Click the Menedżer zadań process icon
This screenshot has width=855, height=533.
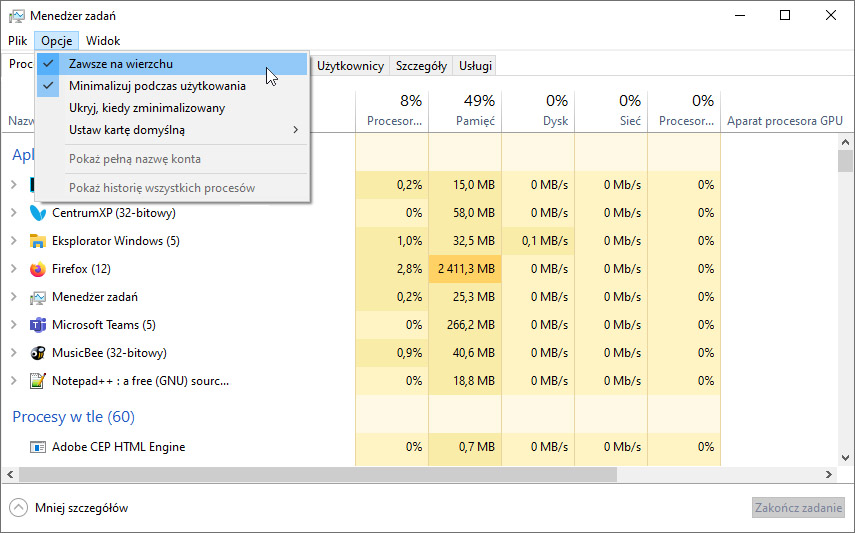38,297
